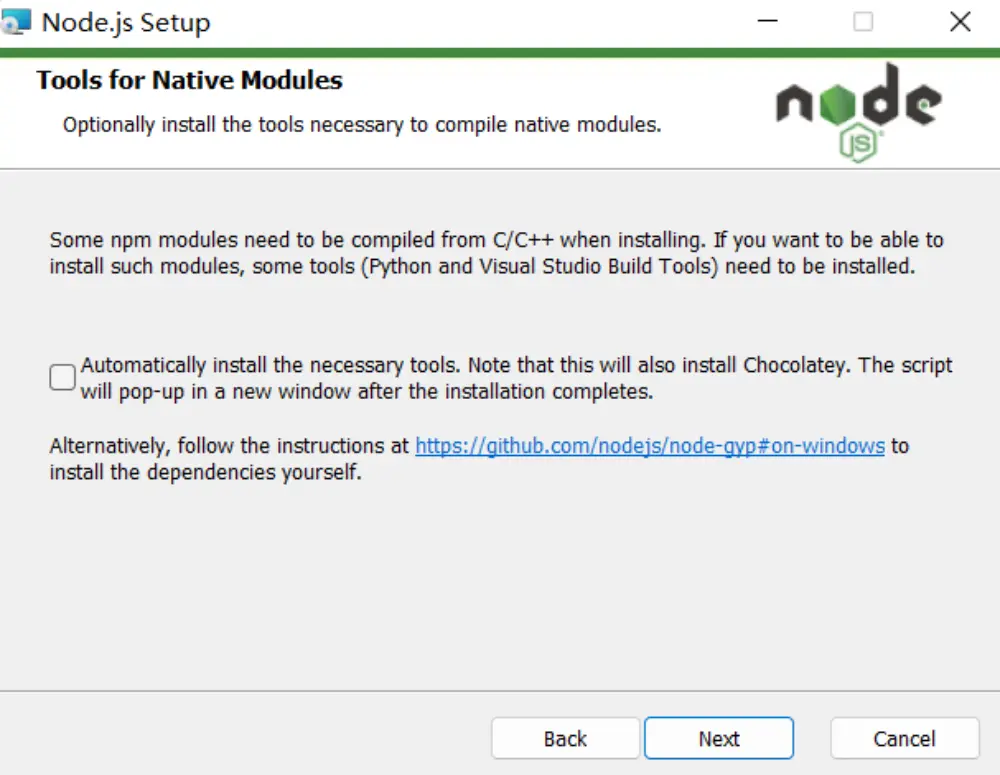Click the 'install the dependencies yourself' text line

point(205,472)
